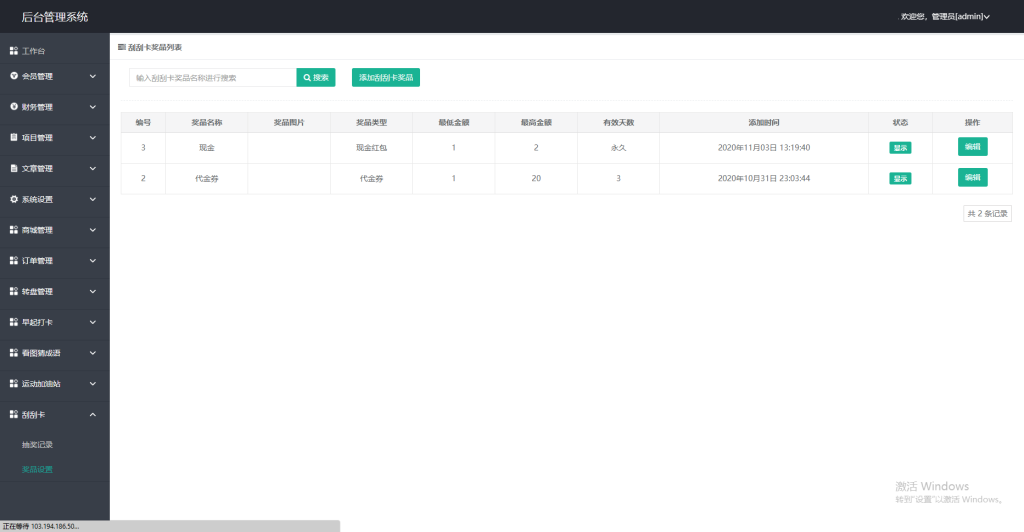Select the 奖品设置 submenu item
This screenshot has width=1024, height=532.
pyautogui.click(x=37, y=469)
